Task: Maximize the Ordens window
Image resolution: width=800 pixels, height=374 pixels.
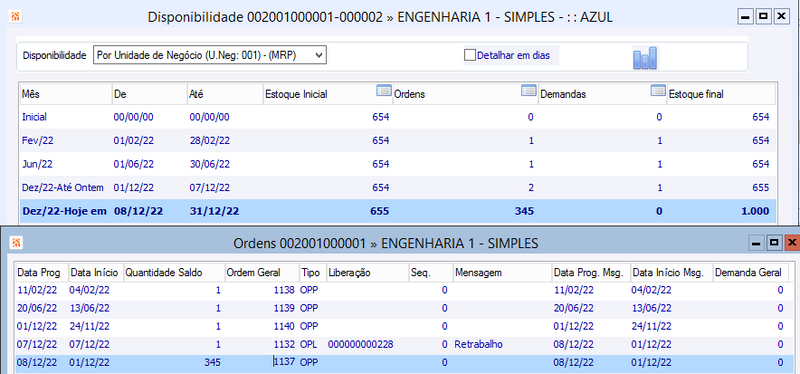Action: 774,242
